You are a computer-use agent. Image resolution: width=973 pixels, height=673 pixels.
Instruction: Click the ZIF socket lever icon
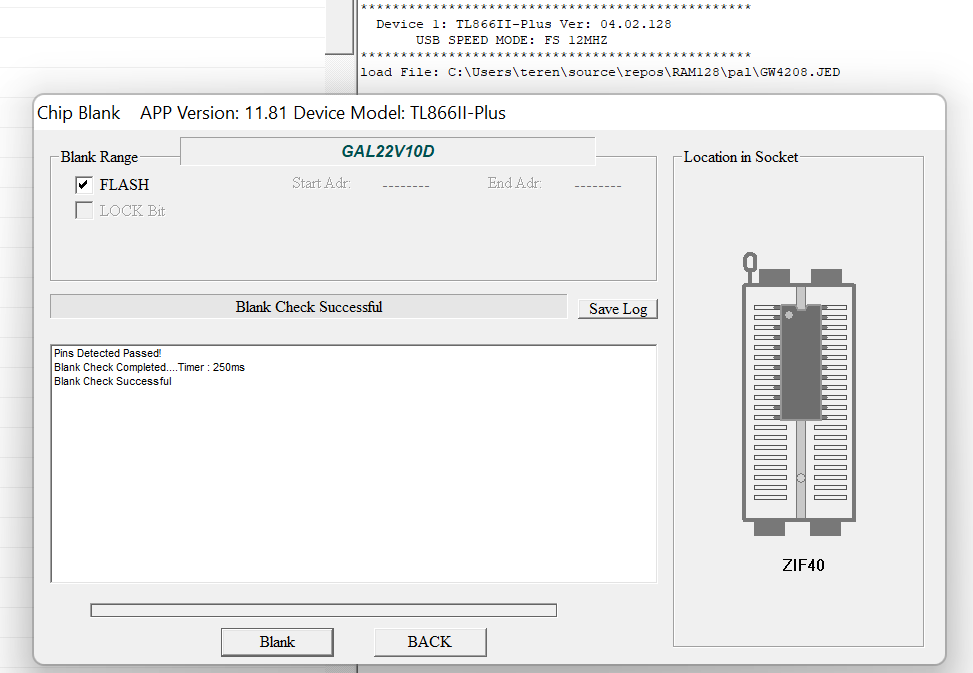pyautogui.click(x=748, y=266)
